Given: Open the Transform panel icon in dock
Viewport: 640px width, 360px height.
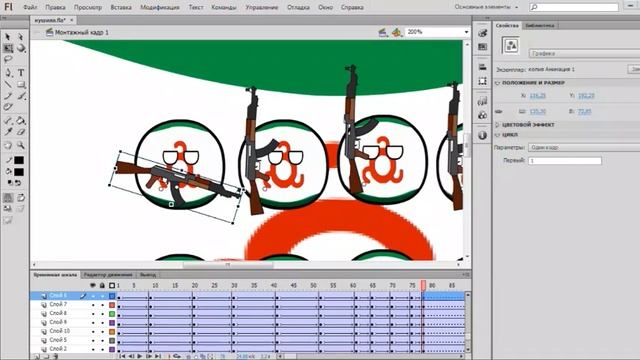Looking at the screenshot, I should point(482,81).
